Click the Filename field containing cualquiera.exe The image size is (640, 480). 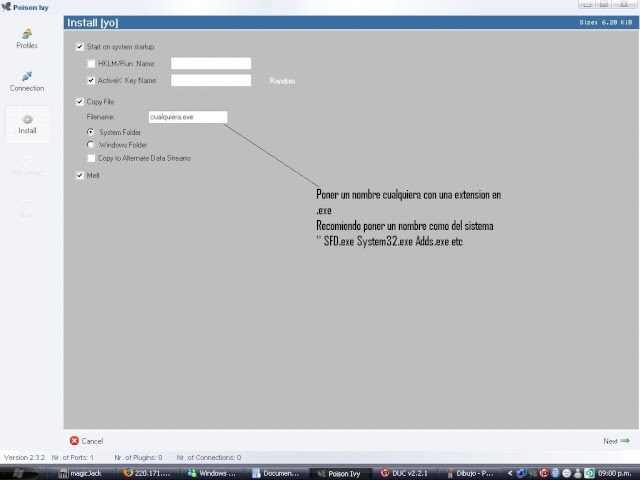click(x=188, y=117)
